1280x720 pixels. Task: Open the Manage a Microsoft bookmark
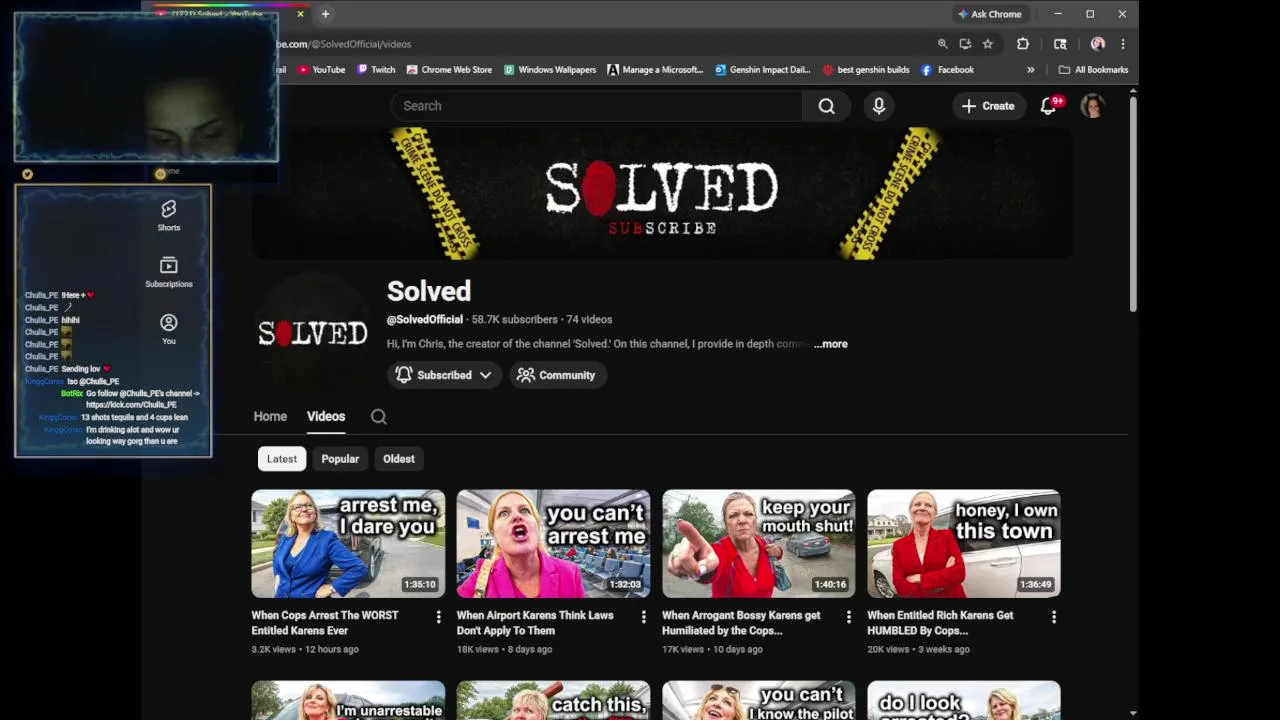(655, 70)
